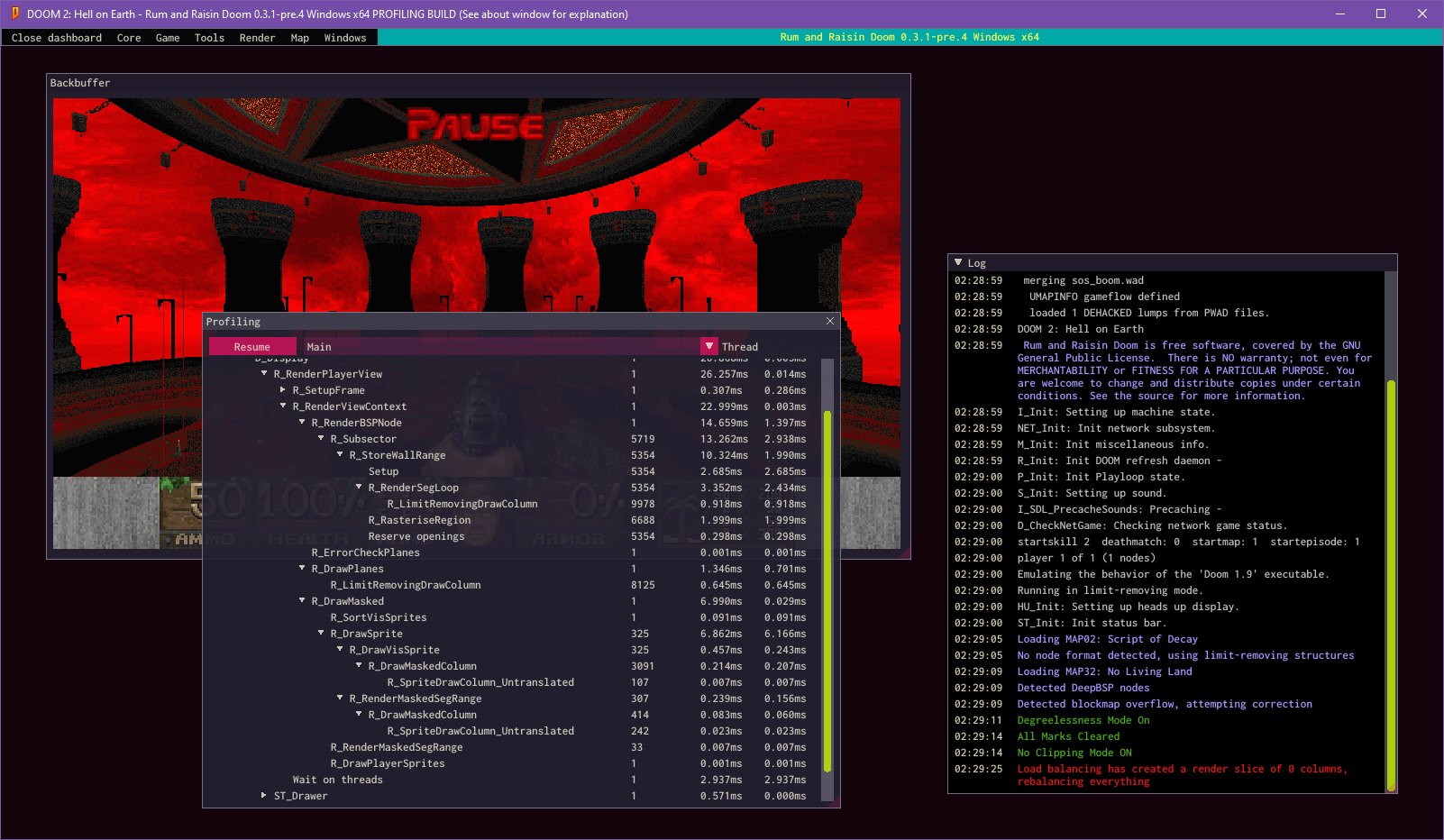Click the 'ST_Init: Init status bar.' log line
Viewport: 1444px width, 840px height.
pyautogui.click(x=1092, y=623)
